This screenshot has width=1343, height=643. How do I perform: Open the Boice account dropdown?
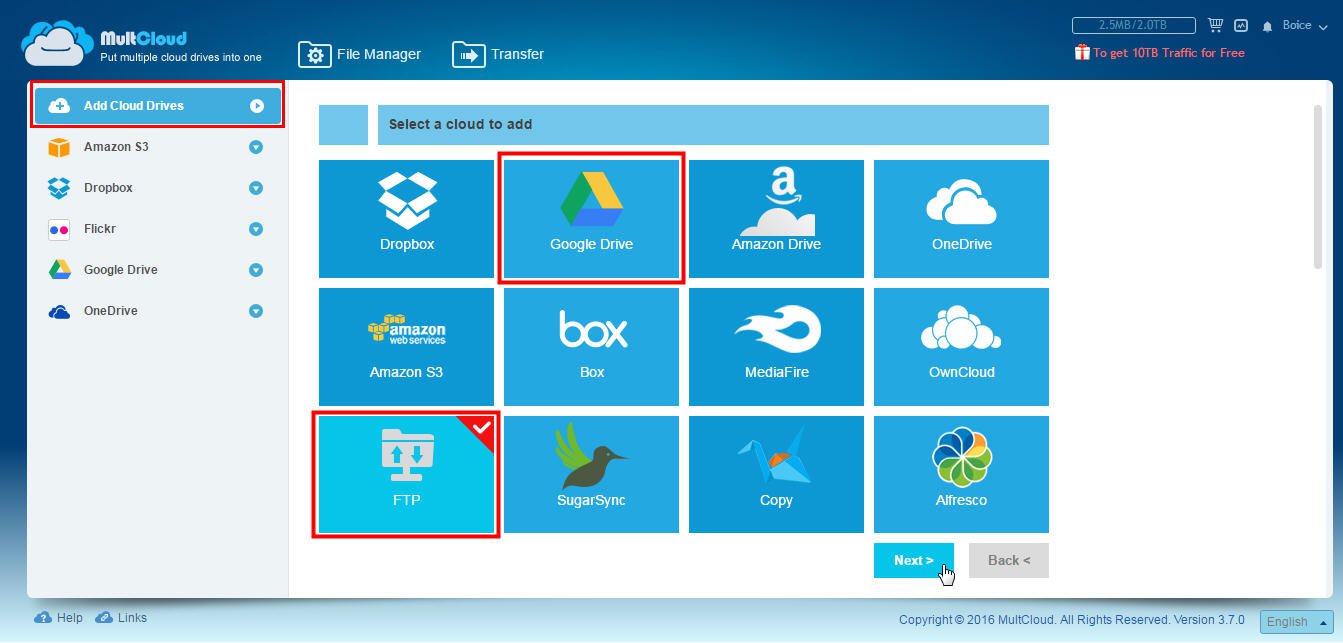(x=1302, y=25)
